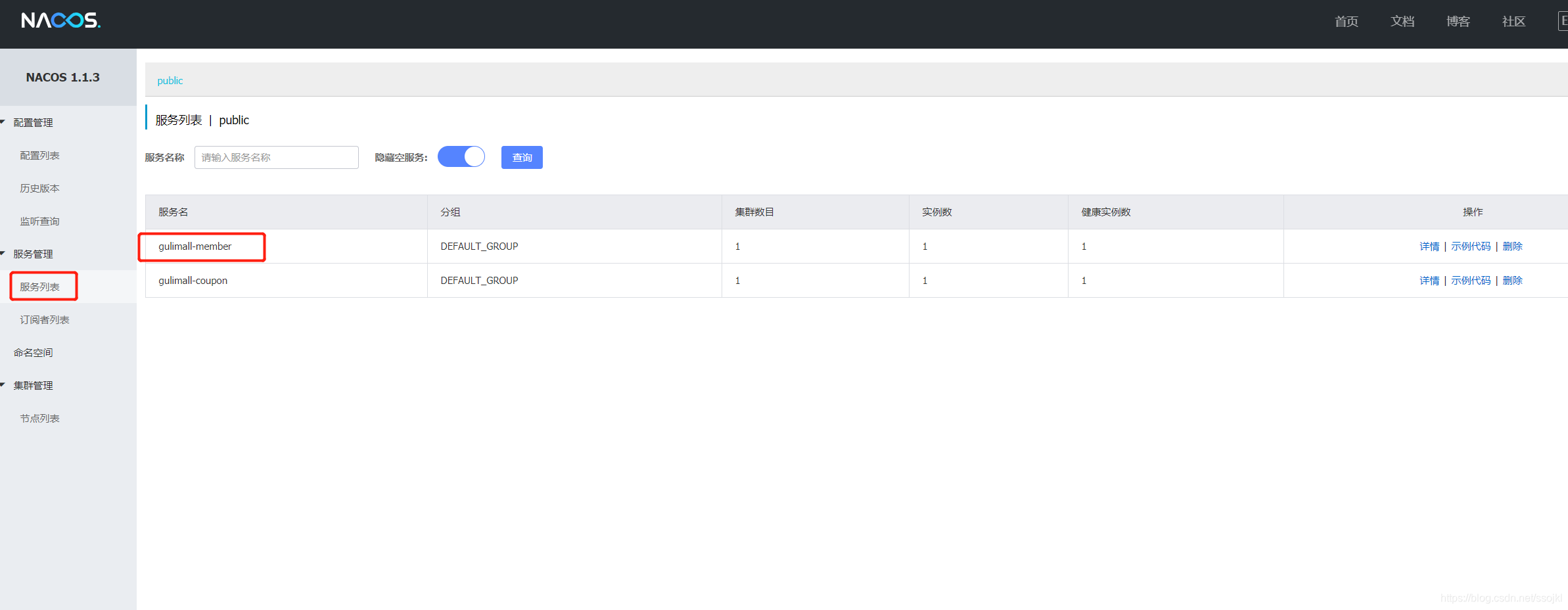Open 详情 for gulimall-member
1568x610 pixels.
point(1429,246)
